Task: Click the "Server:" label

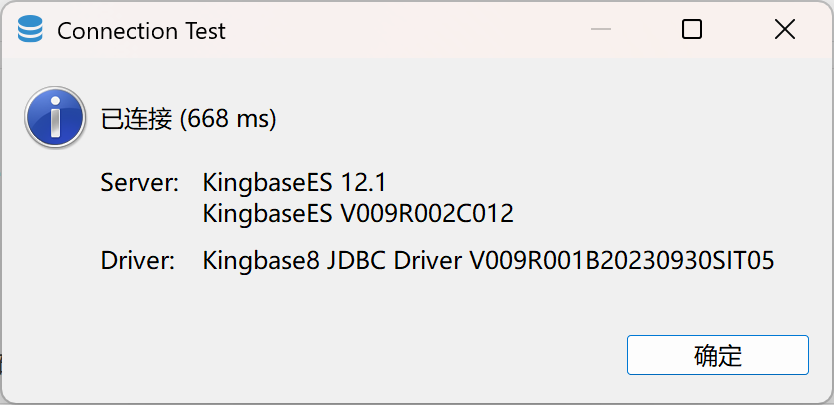Action: (x=140, y=183)
